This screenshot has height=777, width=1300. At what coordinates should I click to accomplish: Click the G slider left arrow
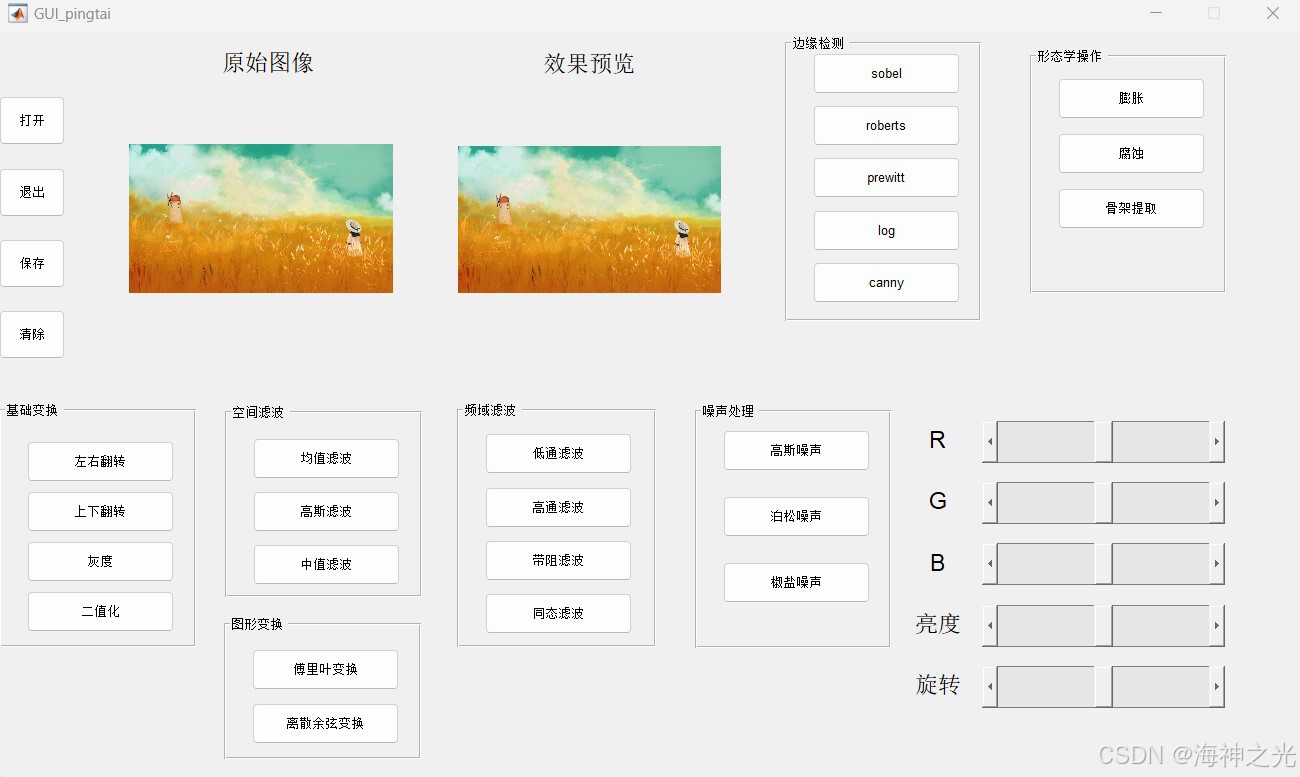coord(990,502)
